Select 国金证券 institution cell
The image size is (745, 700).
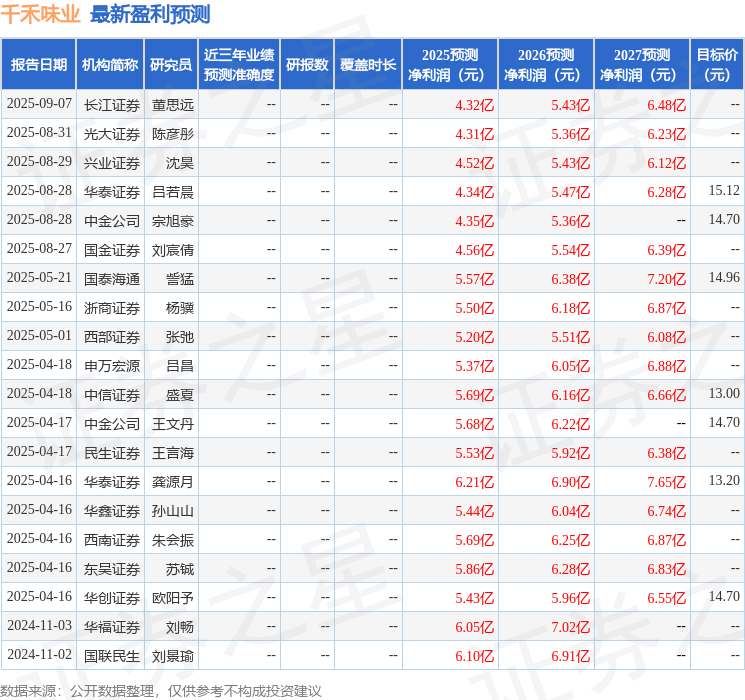(x=112, y=249)
